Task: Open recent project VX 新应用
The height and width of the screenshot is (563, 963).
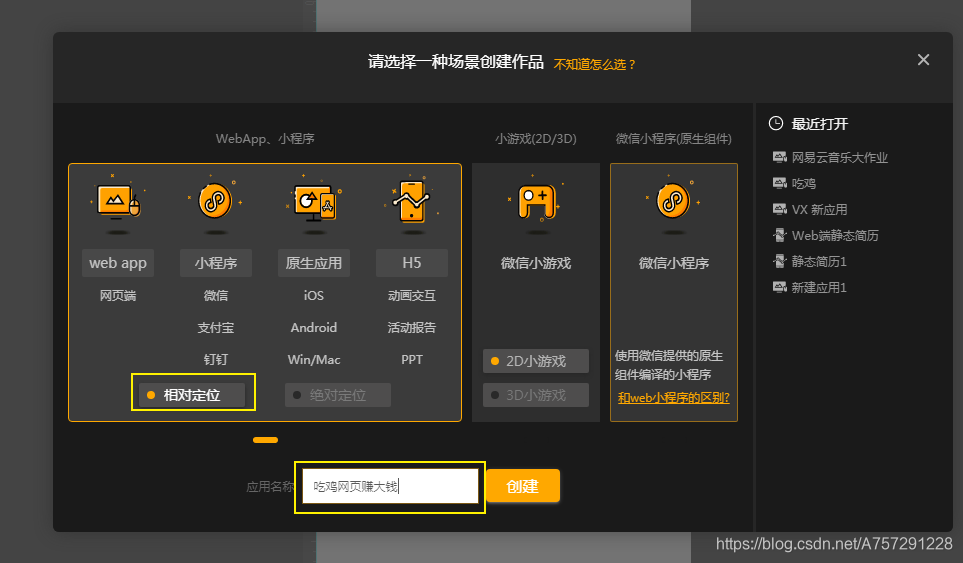Action: 819,209
